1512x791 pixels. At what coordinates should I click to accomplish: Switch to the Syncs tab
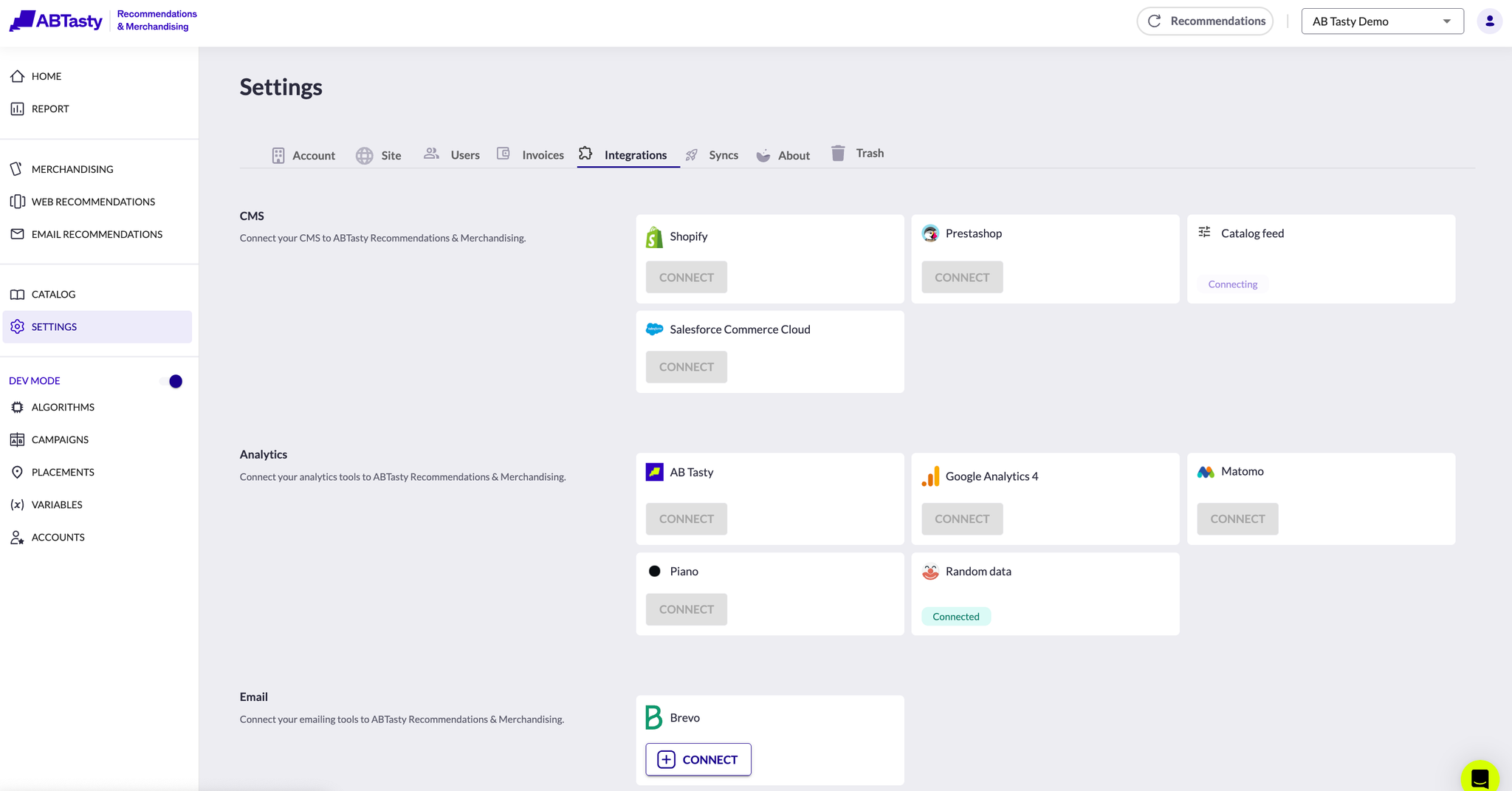712,155
